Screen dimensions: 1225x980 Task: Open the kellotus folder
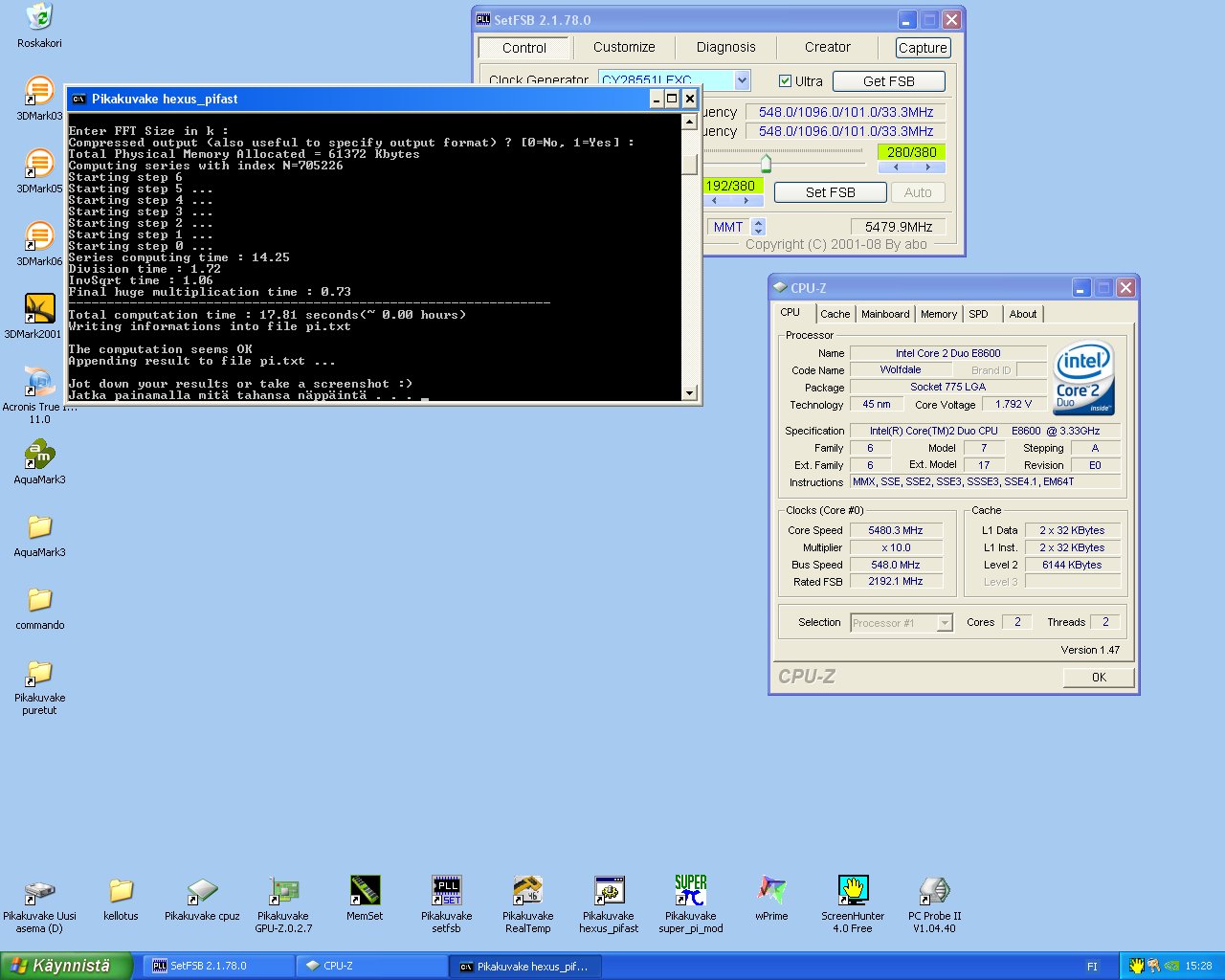121,900
